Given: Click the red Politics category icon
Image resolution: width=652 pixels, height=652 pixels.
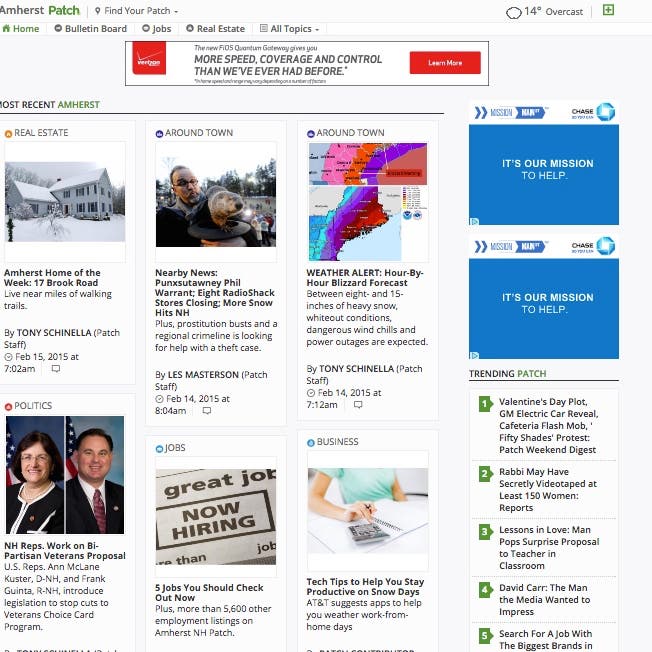Looking at the screenshot, I should 8,407.
